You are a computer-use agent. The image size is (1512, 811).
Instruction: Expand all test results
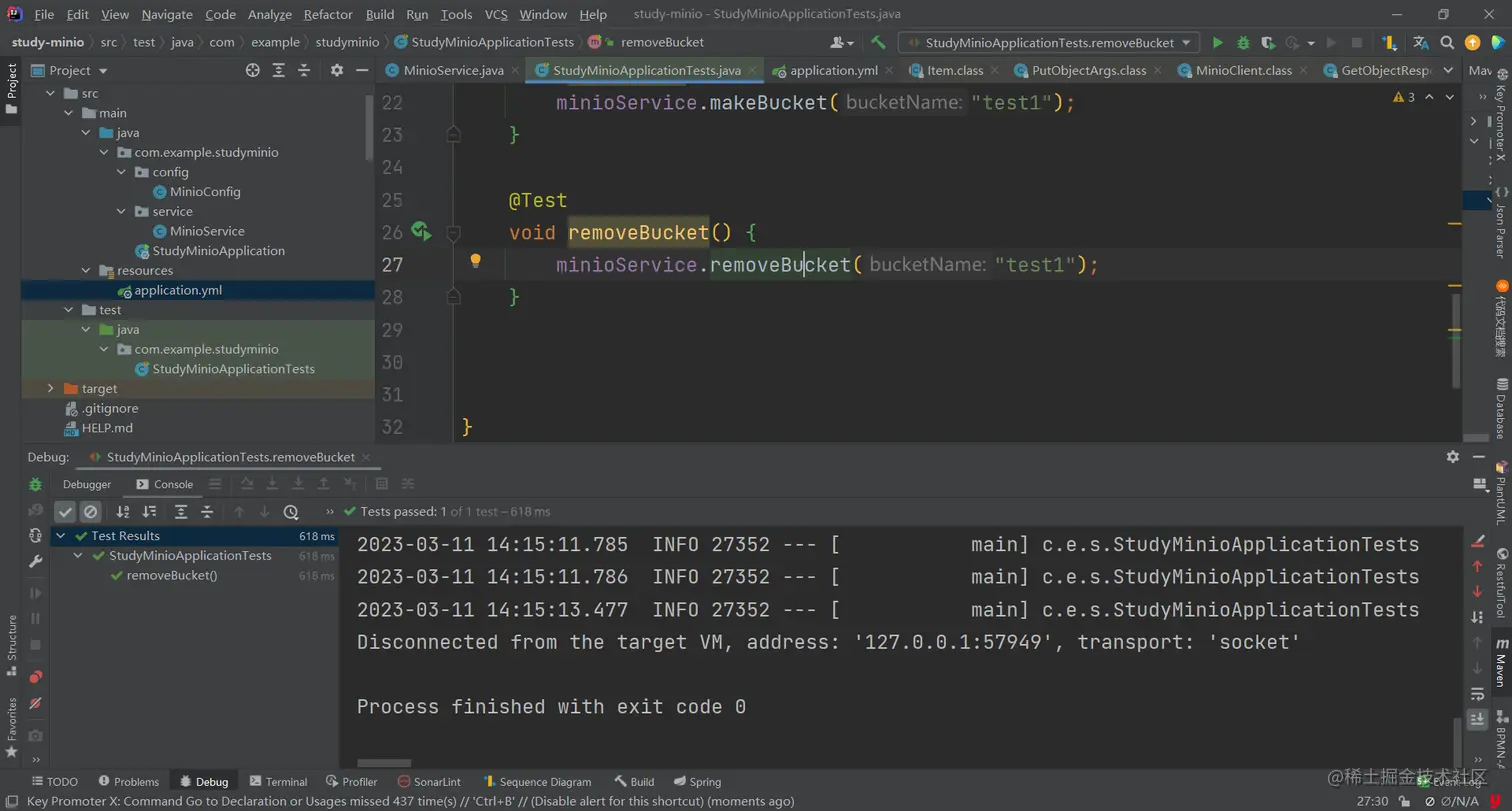point(181,512)
